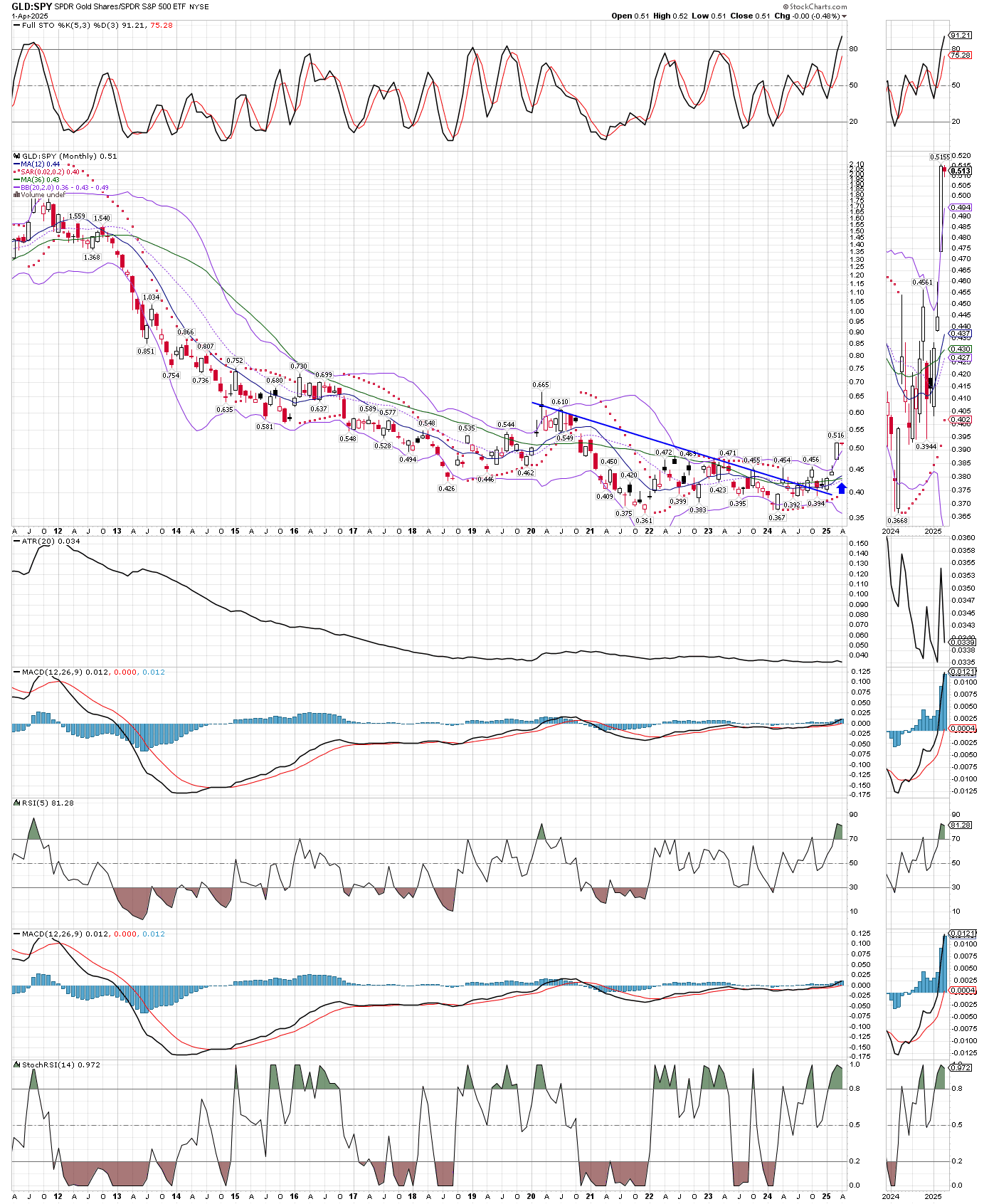Click the 'Volume undef' legend entry
Image resolution: width=989 pixels, height=1204 pixels.
[x=43, y=195]
